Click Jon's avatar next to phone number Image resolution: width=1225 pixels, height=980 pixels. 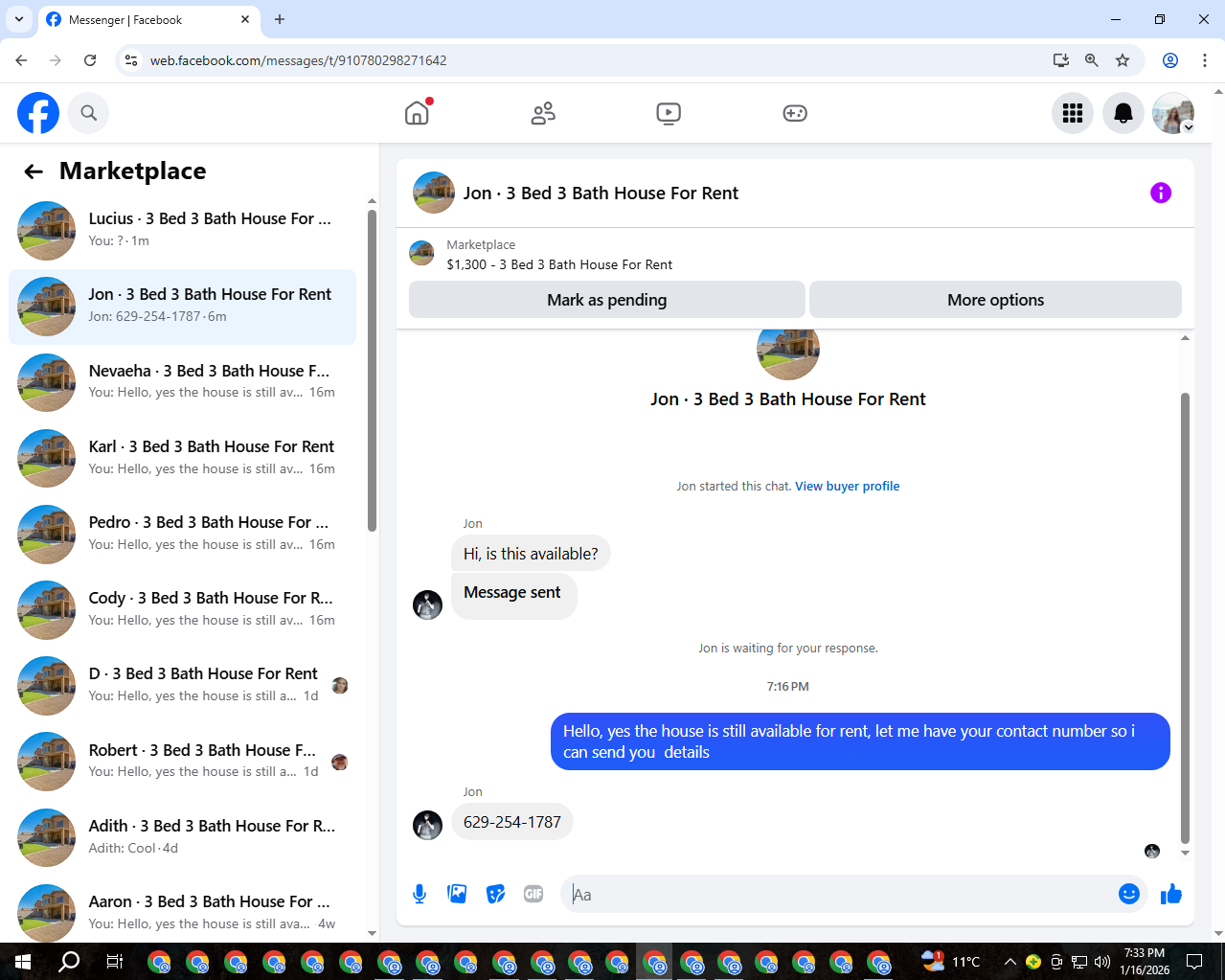click(427, 825)
